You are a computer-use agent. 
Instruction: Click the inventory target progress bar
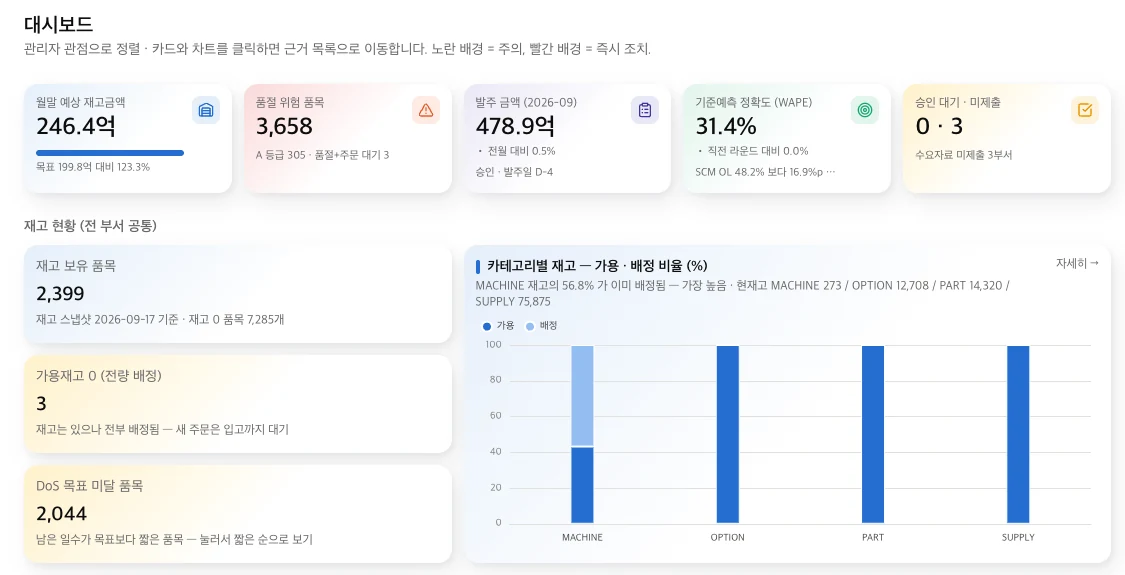pos(110,153)
